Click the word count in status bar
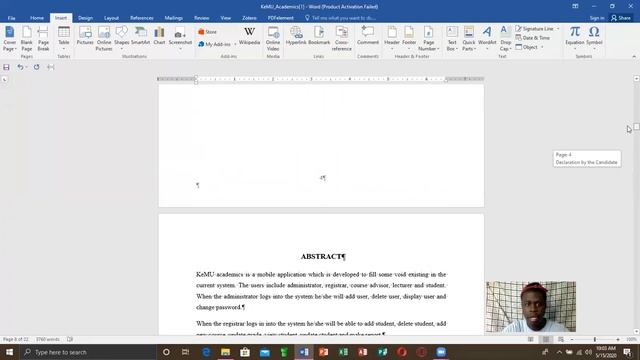The height and width of the screenshot is (360, 640). tap(48, 339)
